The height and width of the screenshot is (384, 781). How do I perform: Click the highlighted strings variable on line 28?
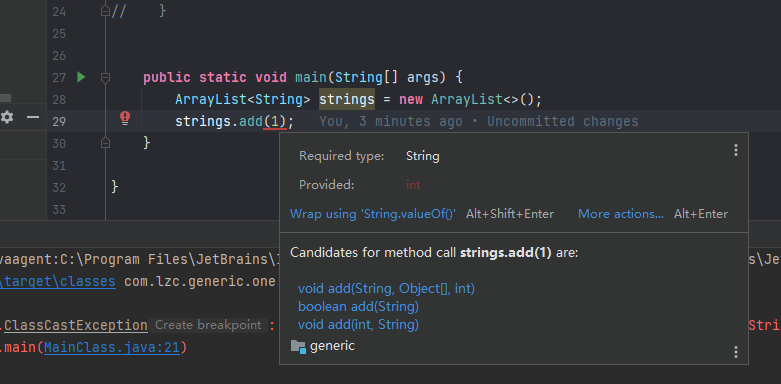coord(347,99)
